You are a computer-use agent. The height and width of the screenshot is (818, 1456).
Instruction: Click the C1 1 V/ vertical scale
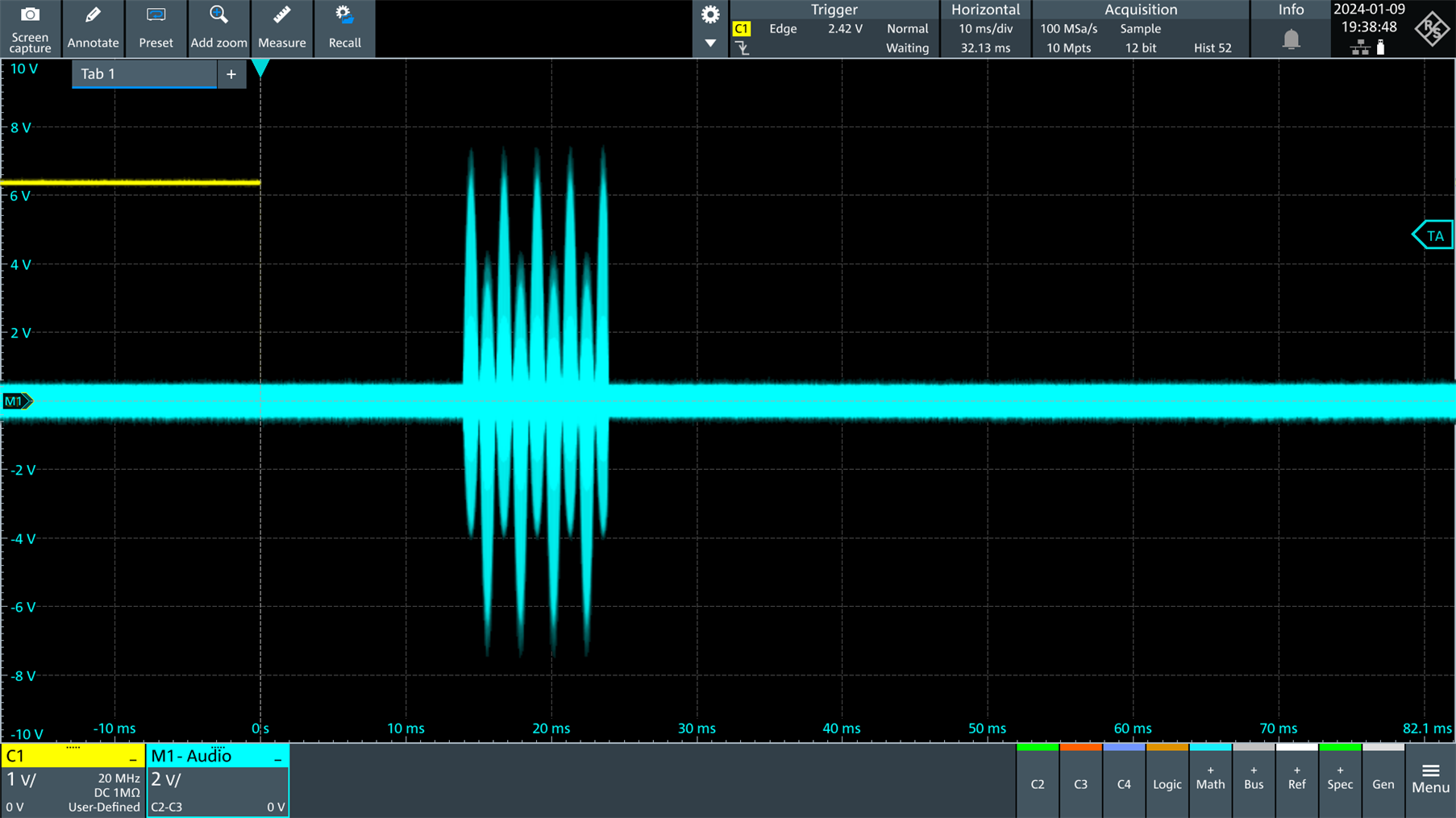(x=22, y=779)
